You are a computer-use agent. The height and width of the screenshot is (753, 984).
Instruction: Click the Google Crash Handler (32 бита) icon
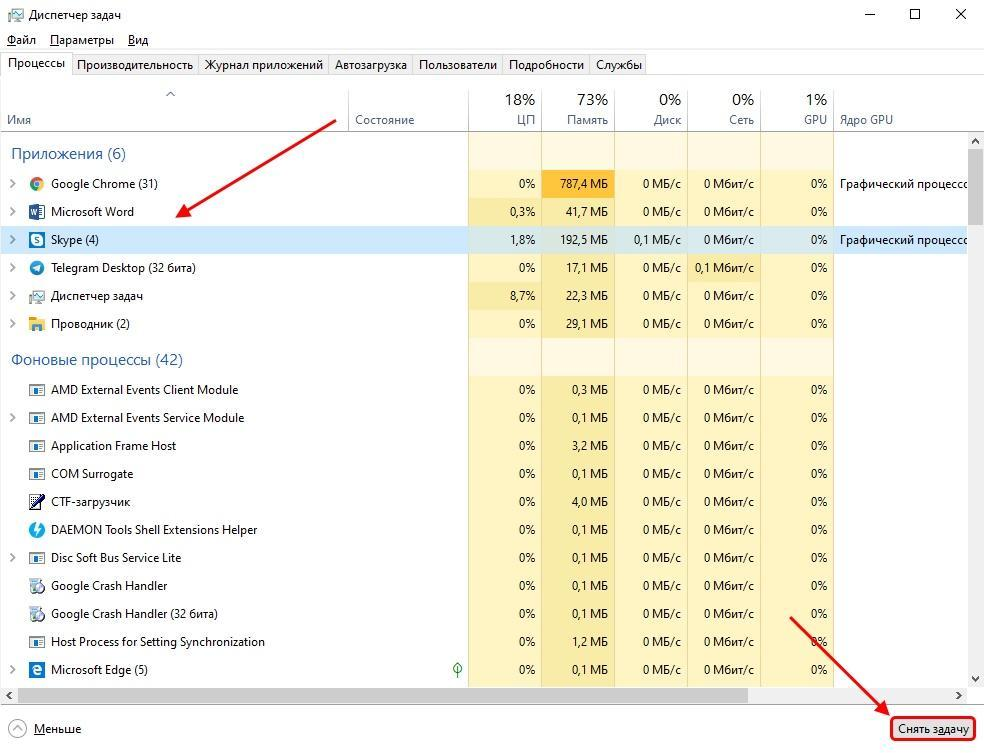(37, 614)
